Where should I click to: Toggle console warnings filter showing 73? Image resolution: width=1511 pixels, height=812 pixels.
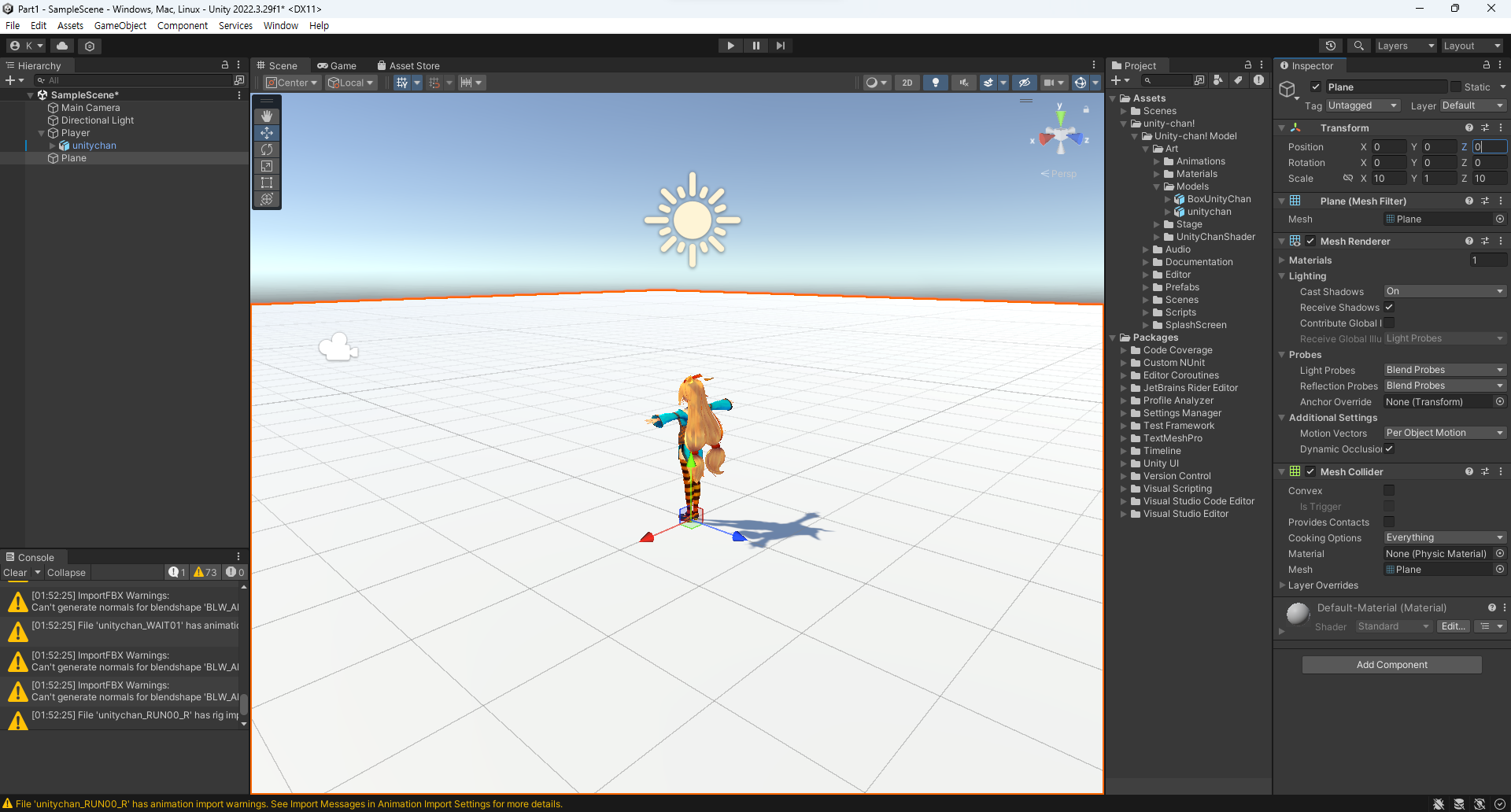coord(205,572)
